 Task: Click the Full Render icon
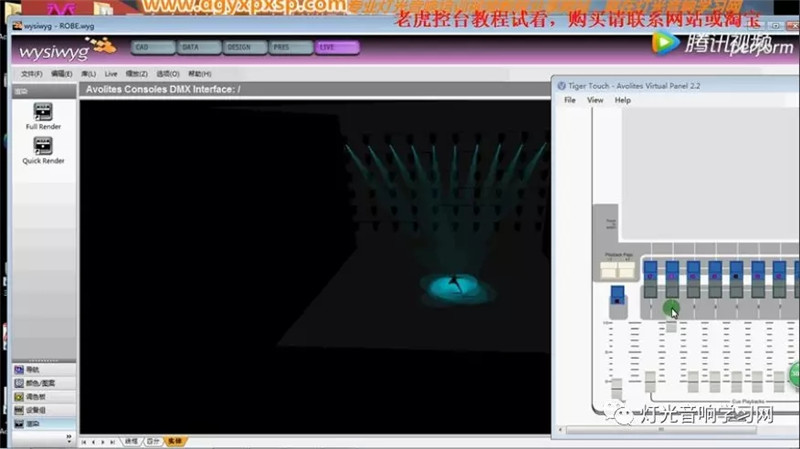pos(43,112)
